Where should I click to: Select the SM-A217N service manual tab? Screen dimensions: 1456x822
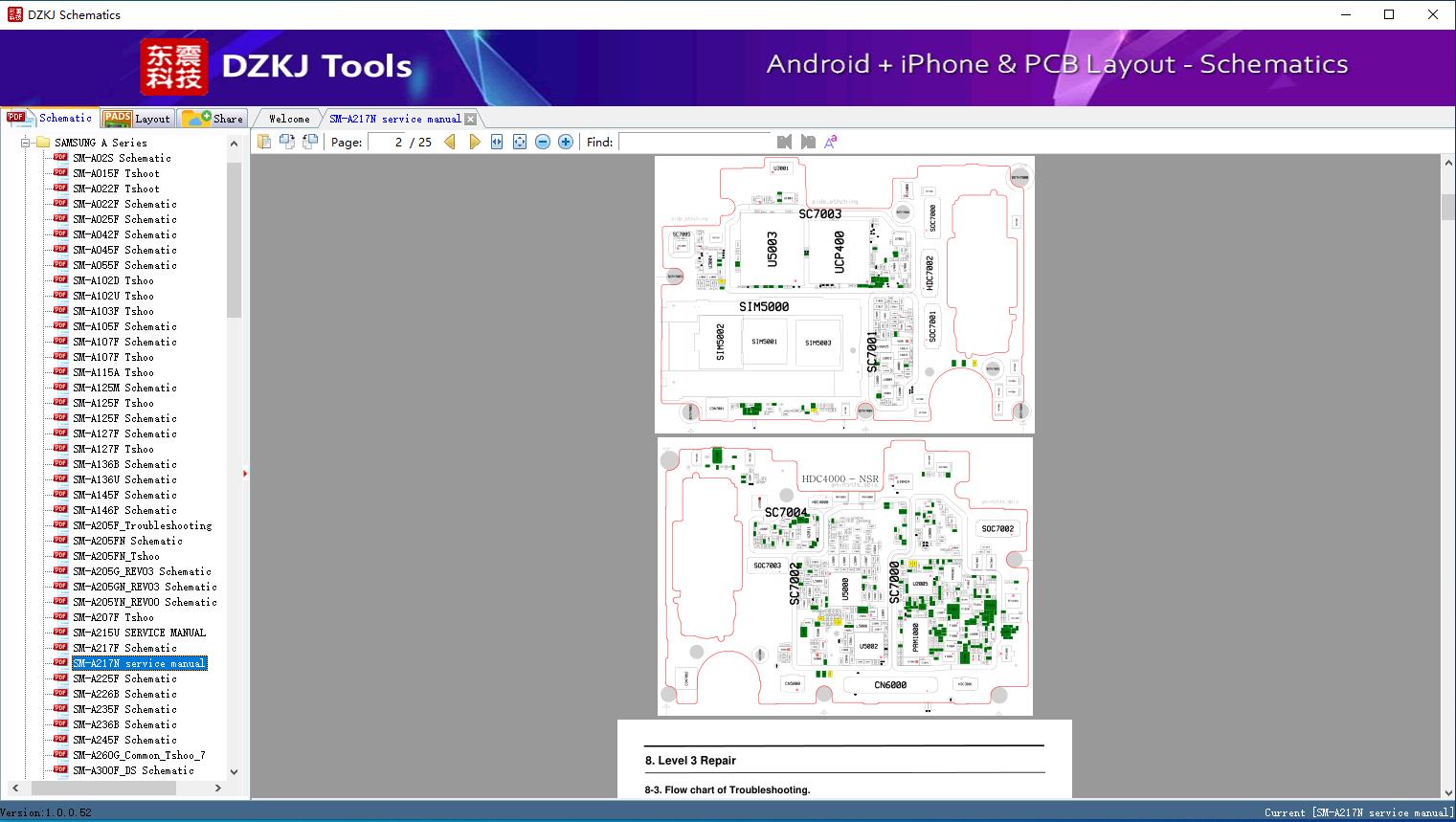(x=395, y=119)
